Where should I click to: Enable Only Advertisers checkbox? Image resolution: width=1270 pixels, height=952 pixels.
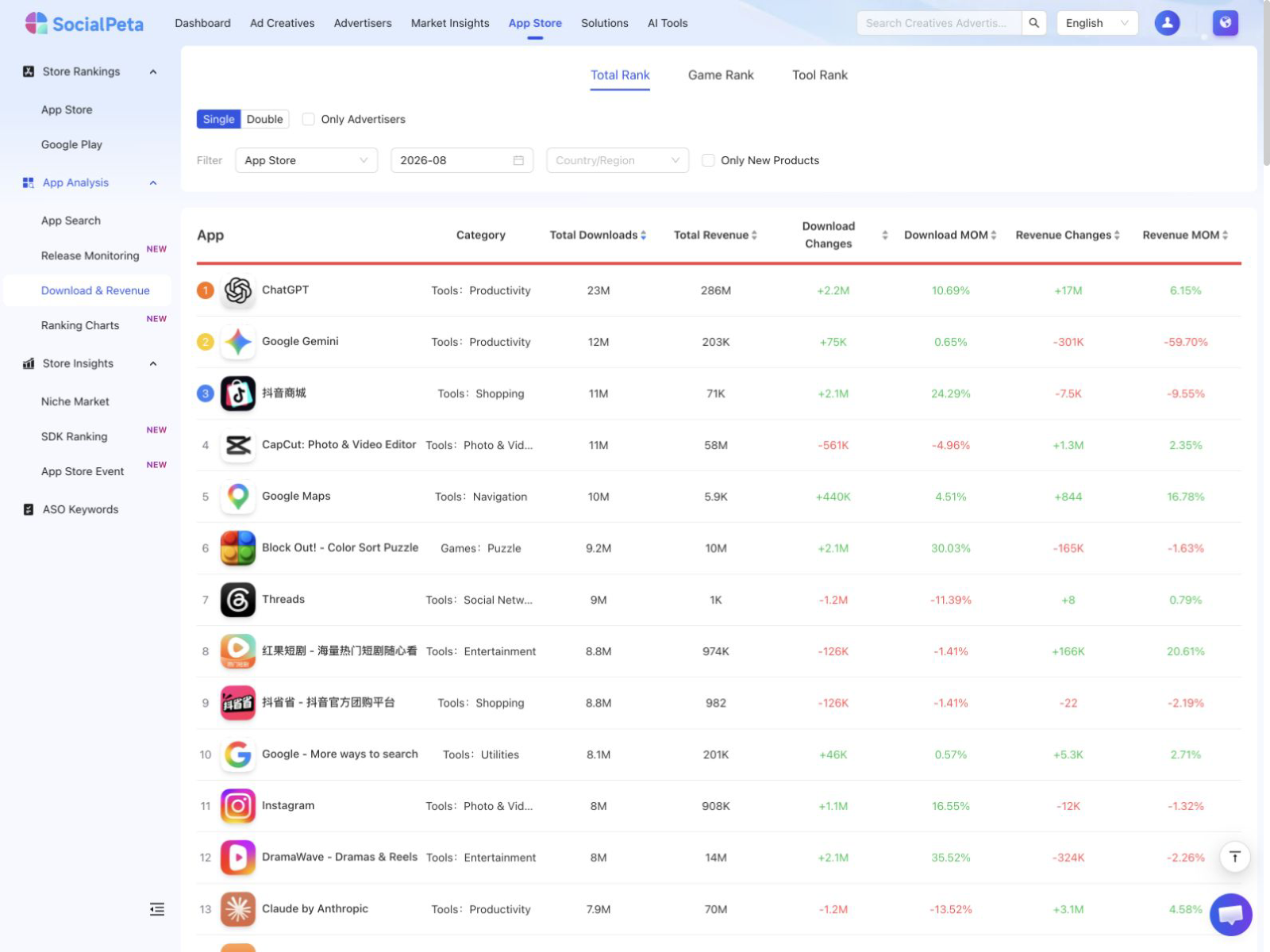pyautogui.click(x=309, y=119)
